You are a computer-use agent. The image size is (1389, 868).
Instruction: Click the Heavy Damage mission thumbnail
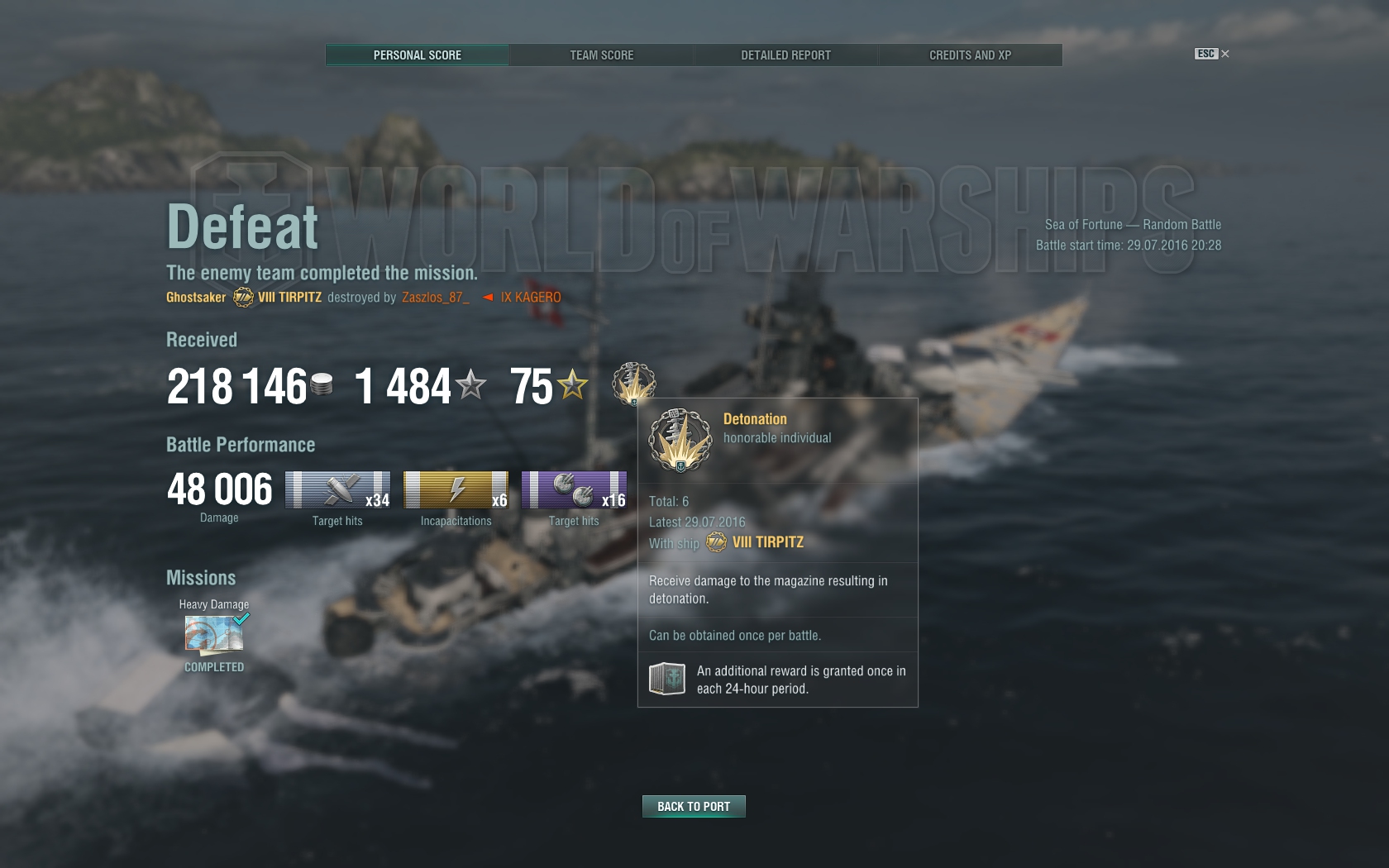(x=214, y=634)
